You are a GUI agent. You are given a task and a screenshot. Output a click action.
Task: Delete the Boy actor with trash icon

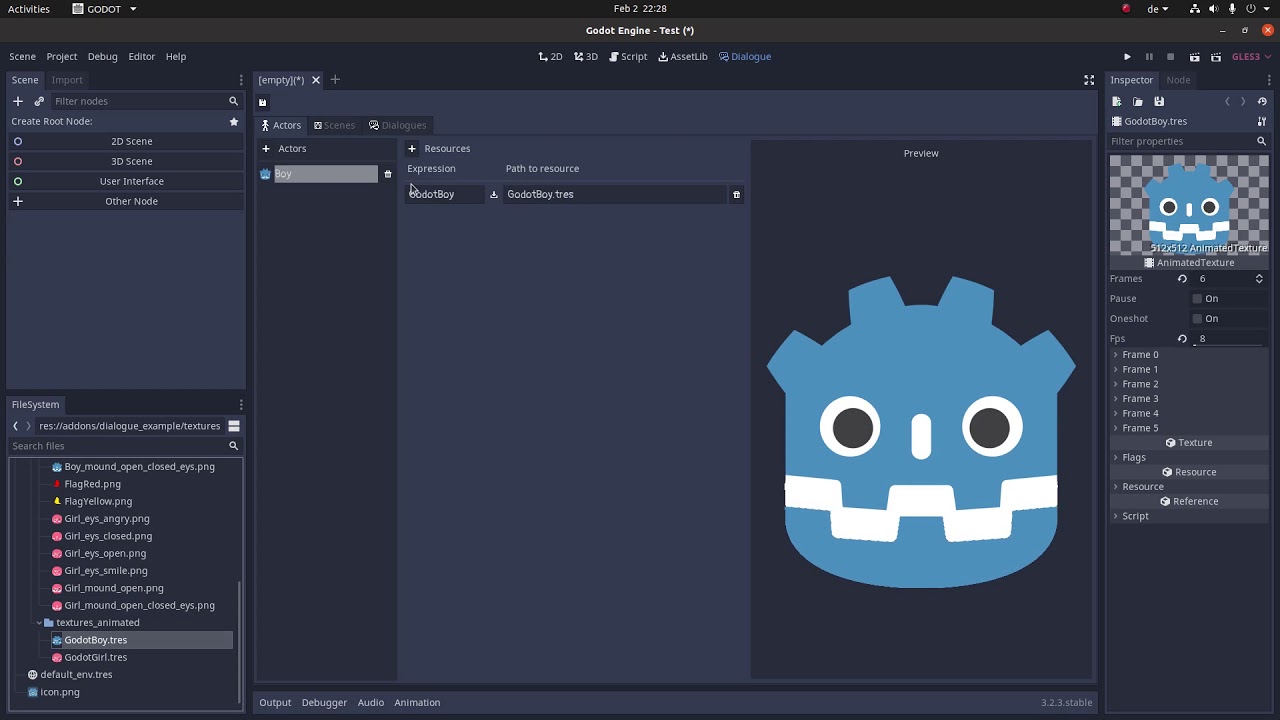point(388,174)
